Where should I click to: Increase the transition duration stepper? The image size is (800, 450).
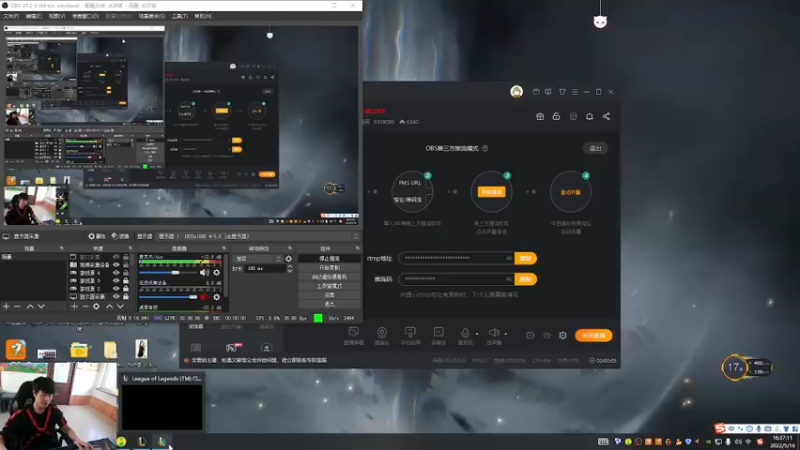pyautogui.click(x=290, y=266)
